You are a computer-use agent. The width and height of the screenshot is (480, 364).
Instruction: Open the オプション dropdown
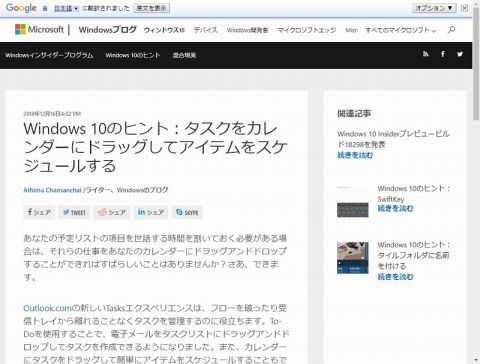pyautogui.click(x=434, y=8)
